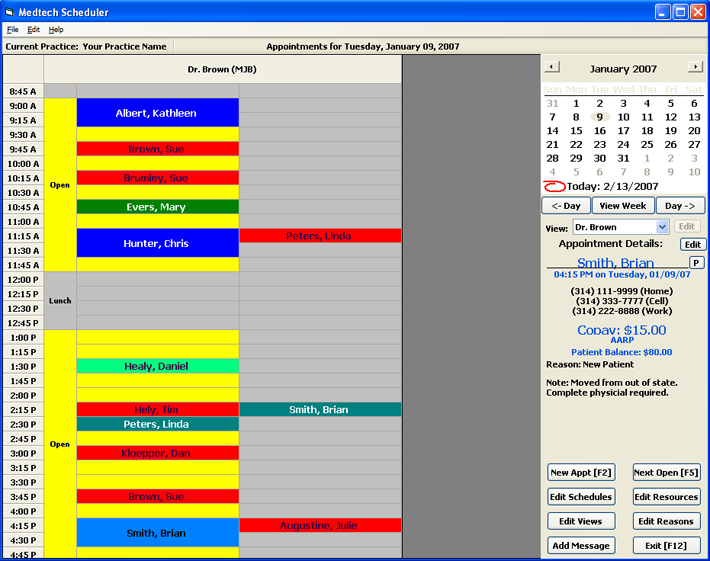The image size is (710, 561).
Task: Select the Albert, Kathleen 9:00 appointment
Action: (x=158, y=113)
